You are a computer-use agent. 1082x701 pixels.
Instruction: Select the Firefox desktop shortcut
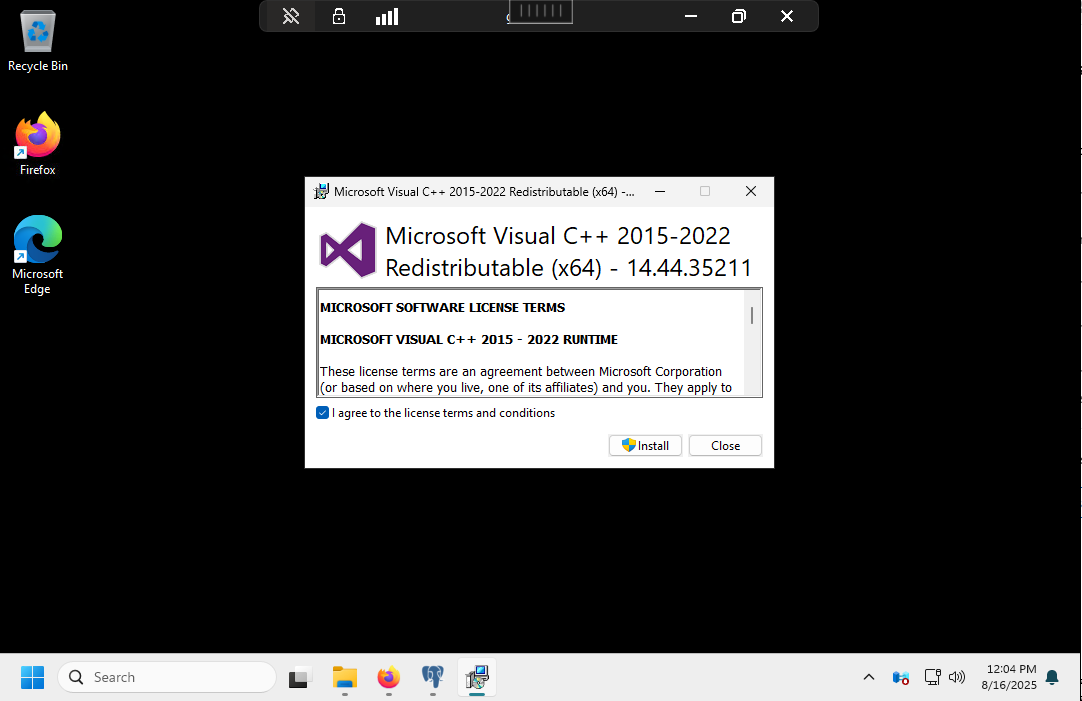pyautogui.click(x=37, y=144)
